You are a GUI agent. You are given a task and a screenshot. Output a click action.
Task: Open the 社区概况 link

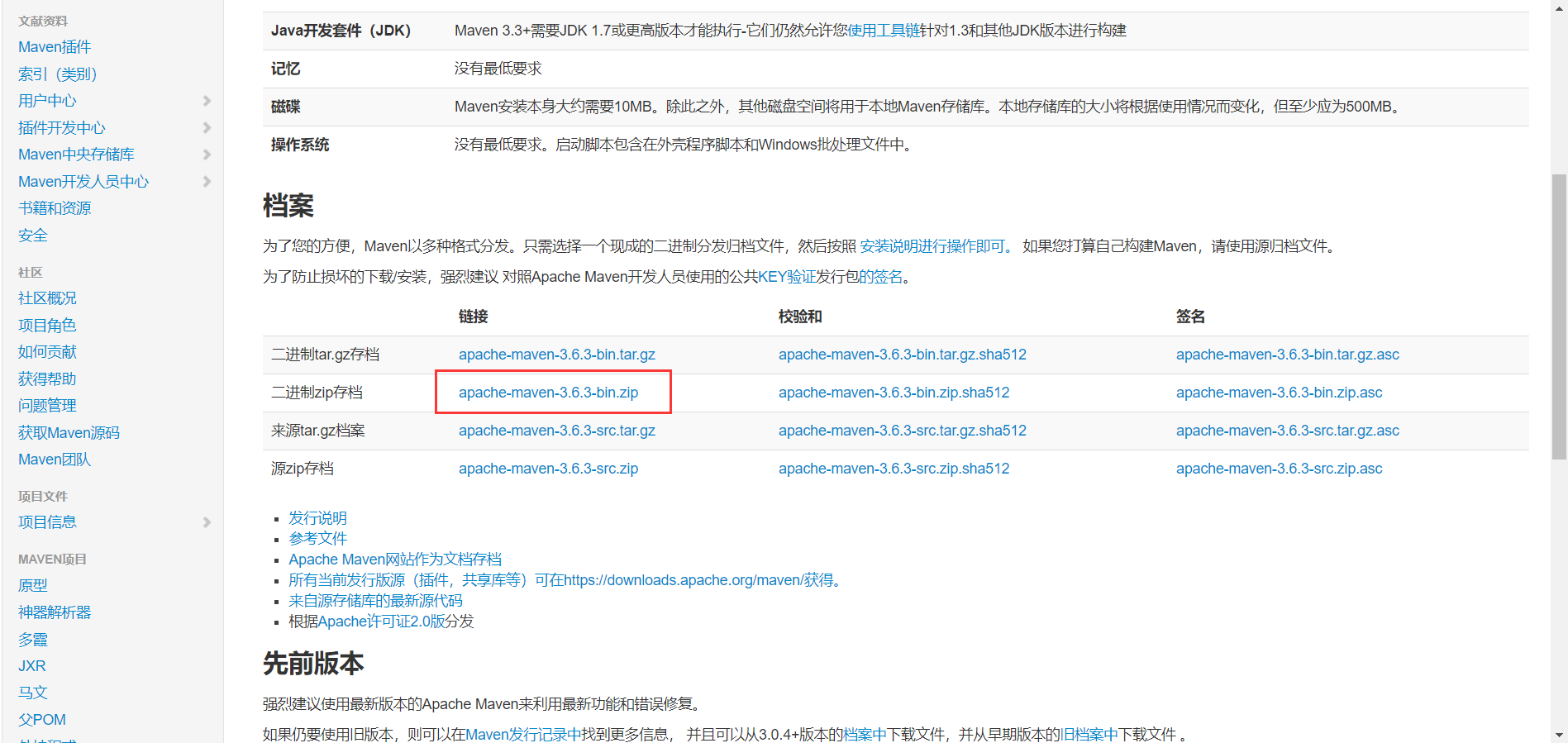[47, 298]
